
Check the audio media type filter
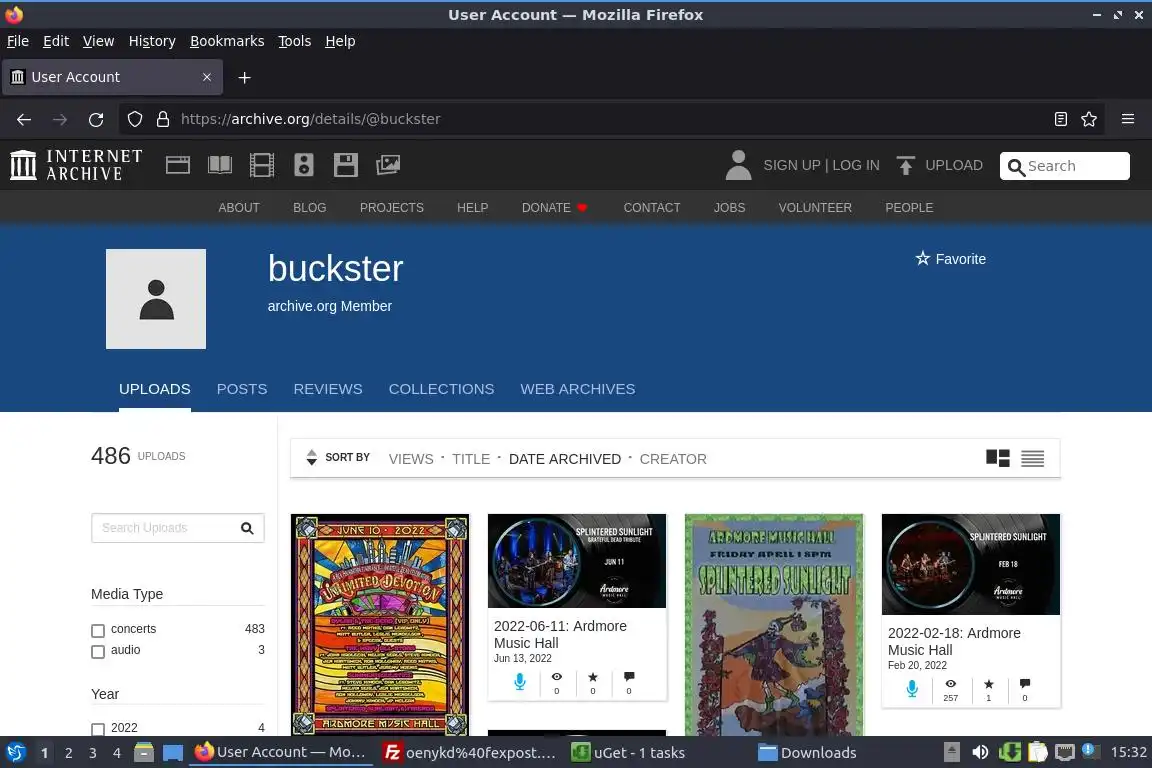(98, 652)
